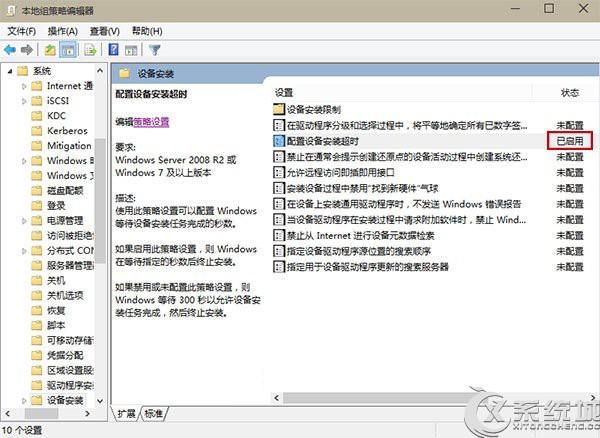Screen dimensions: 600x438
Task: Select the 关机 folder in tree
Action: (56, 281)
